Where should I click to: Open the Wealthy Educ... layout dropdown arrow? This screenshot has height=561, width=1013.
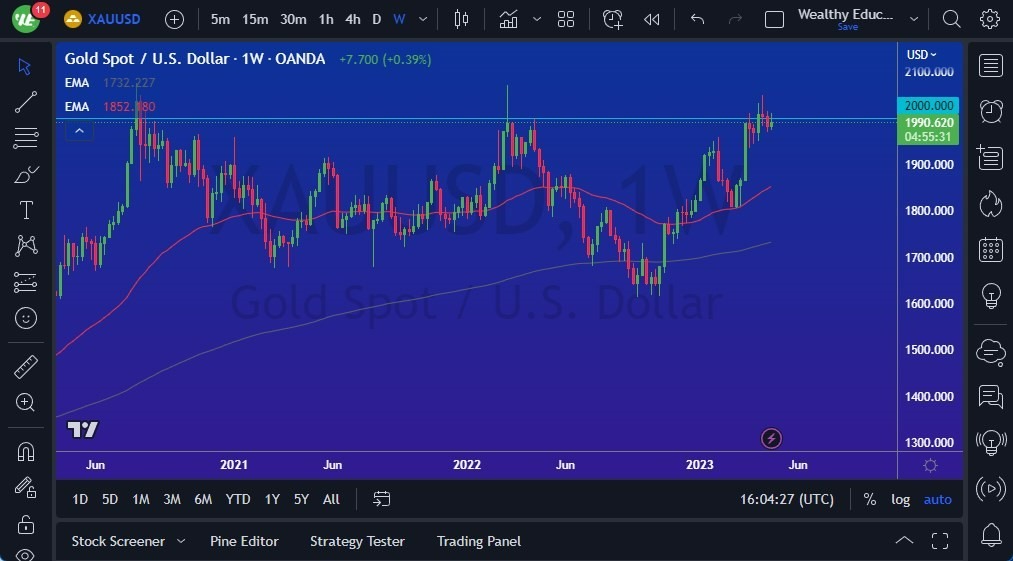tap(914, 19)
